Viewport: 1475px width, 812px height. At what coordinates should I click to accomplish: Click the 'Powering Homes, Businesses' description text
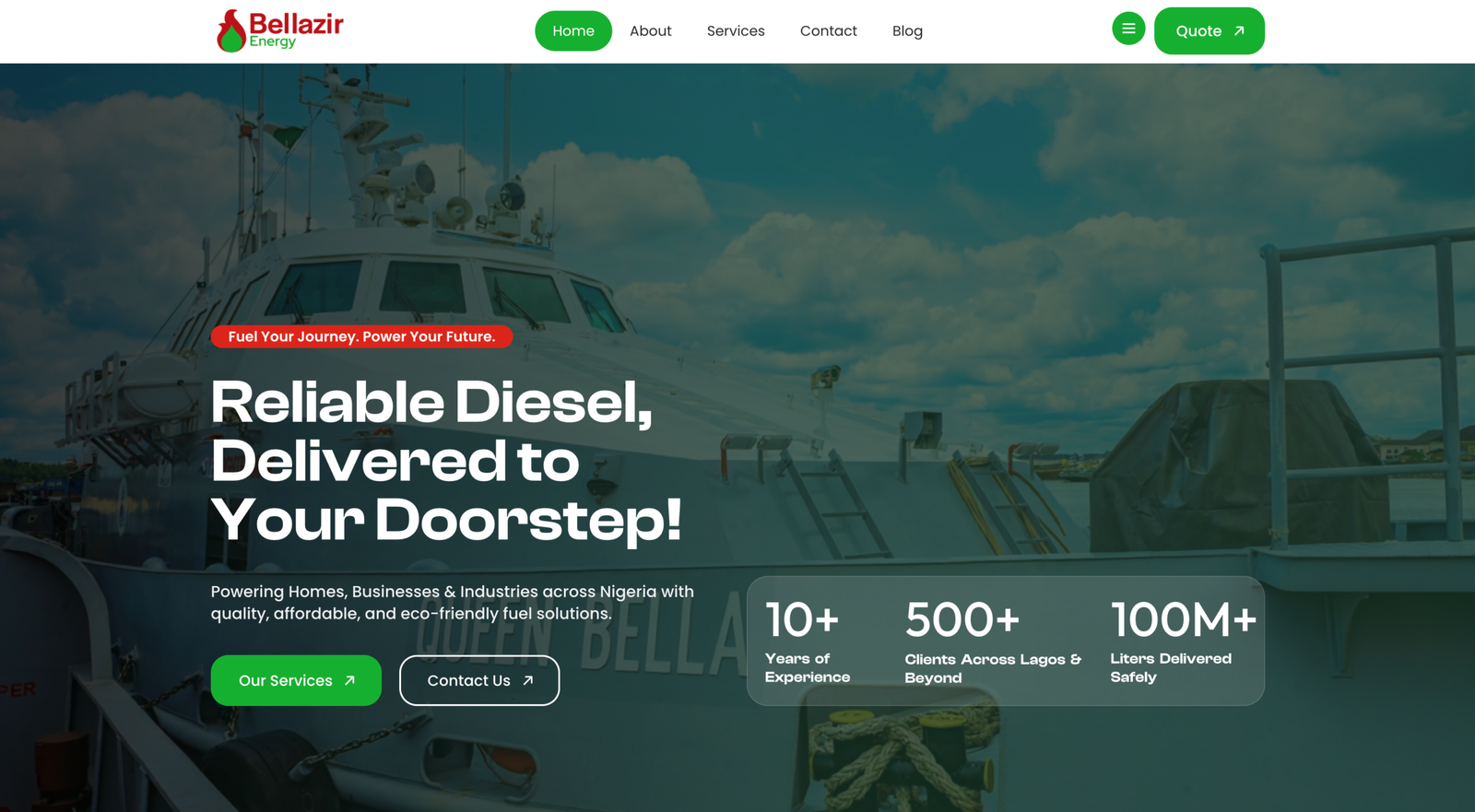tap(452, 603)
